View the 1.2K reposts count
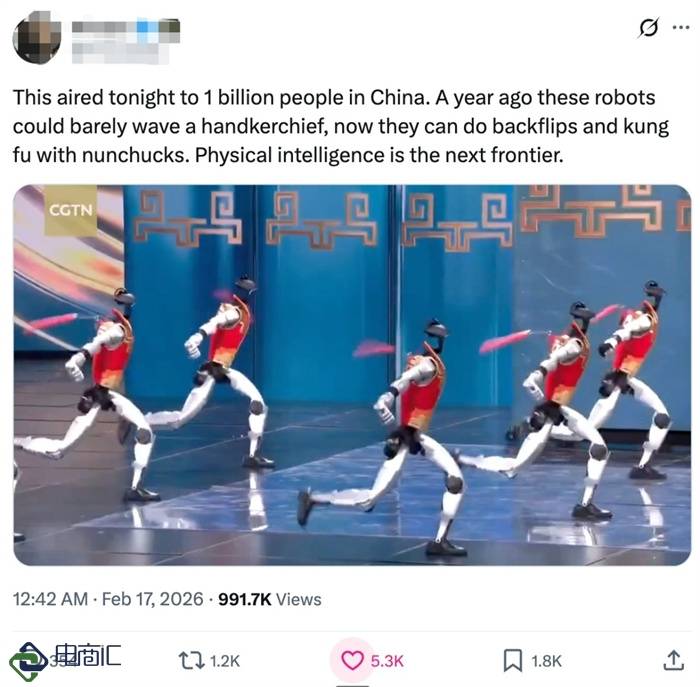This screenshot has height=687, width=700. [225, 661]
